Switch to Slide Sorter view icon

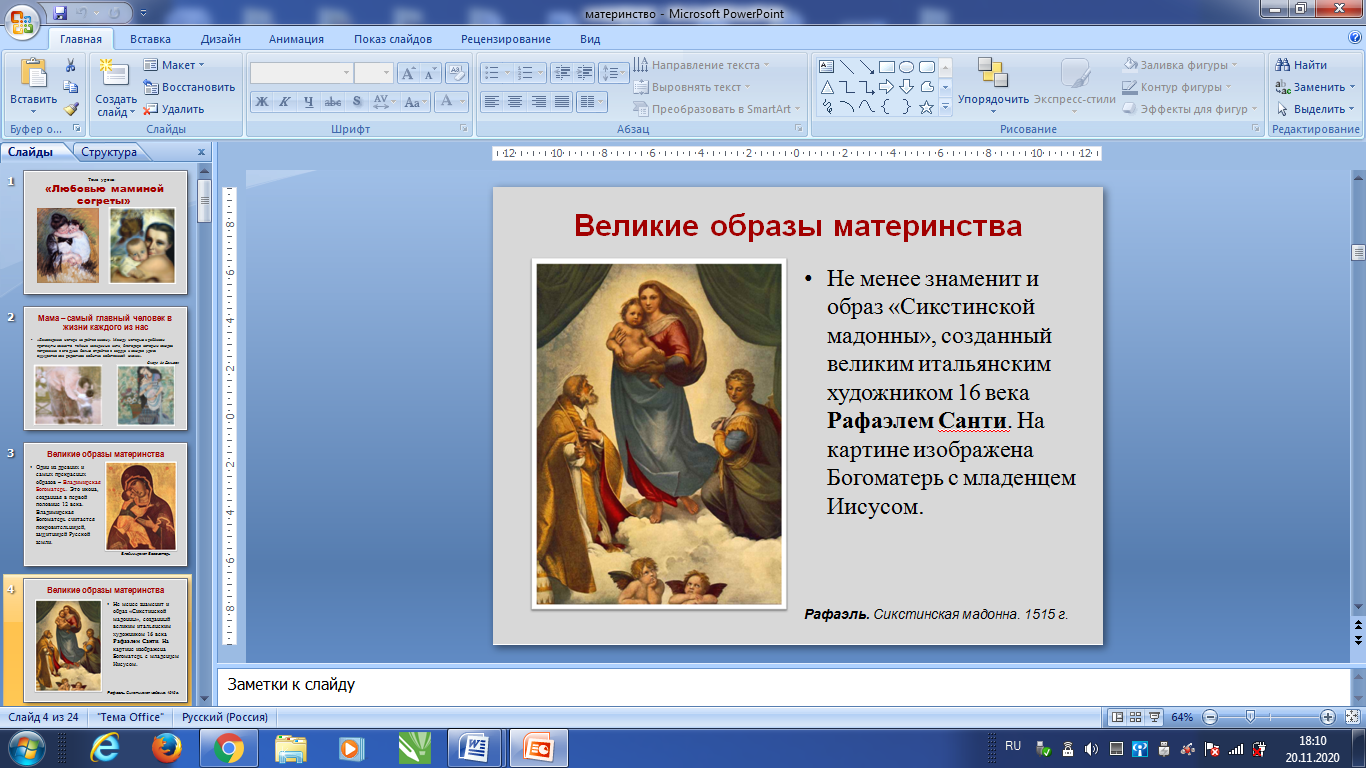tap(1136, 717)
